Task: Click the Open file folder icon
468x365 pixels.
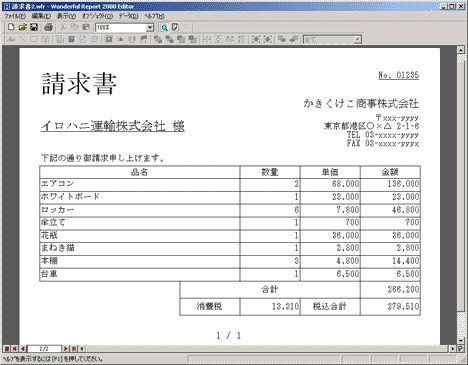Action: 22,27
